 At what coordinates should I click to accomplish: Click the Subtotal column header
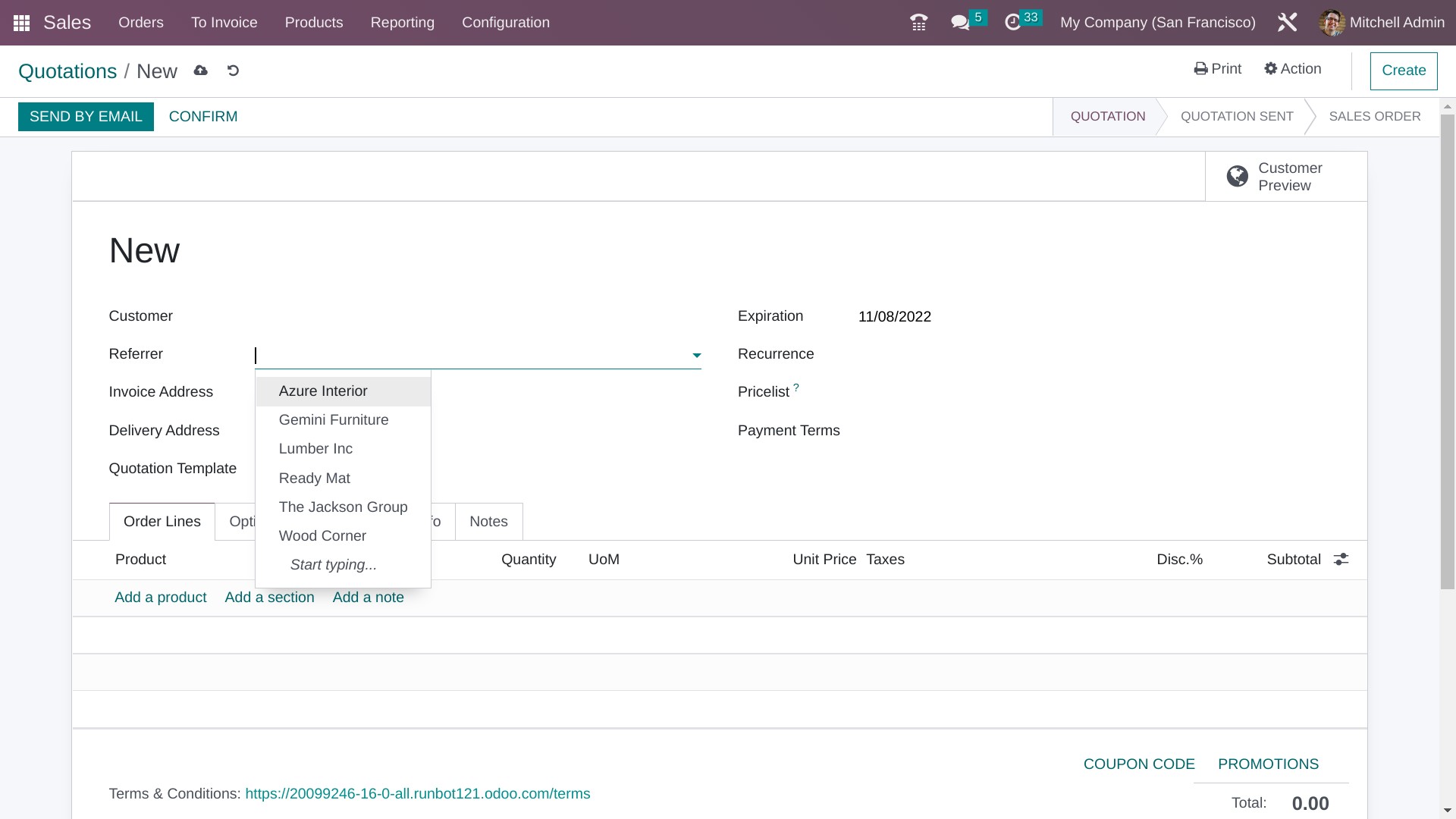[x=1294, y=560]
